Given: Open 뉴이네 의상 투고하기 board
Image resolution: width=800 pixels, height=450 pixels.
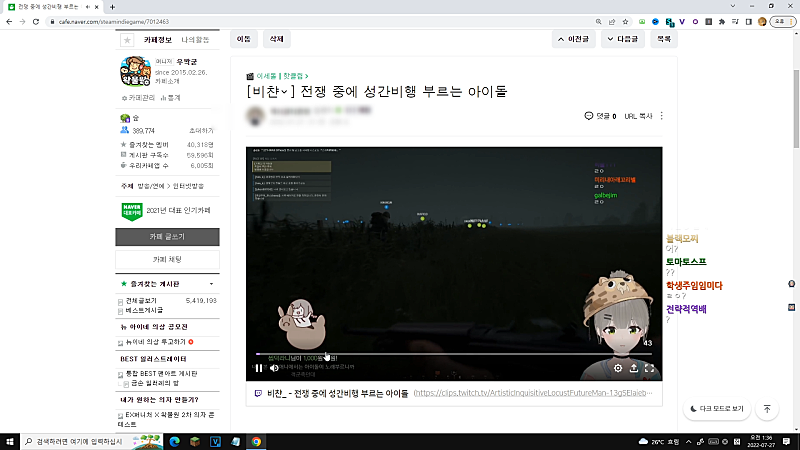Looking at the screenshot, I should point(156,342).
